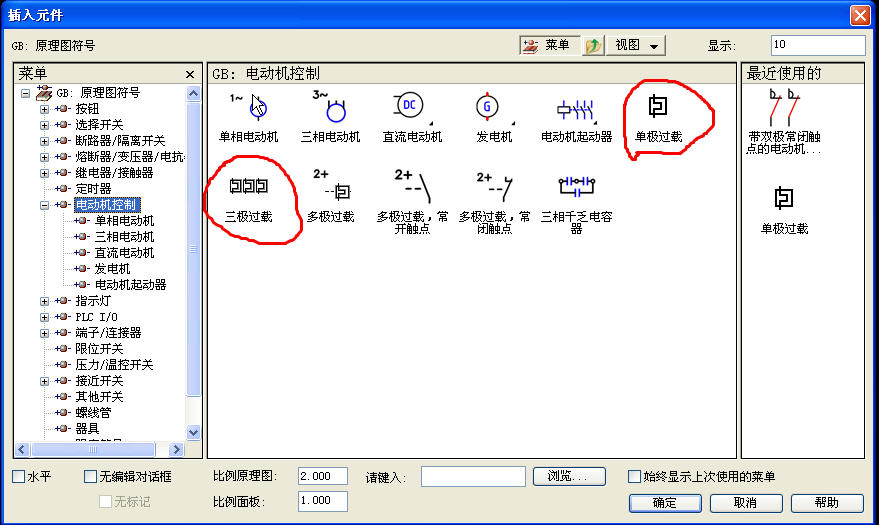
Task: Expand the 继电器/接触器 node
Action: (x=44, y=173)
